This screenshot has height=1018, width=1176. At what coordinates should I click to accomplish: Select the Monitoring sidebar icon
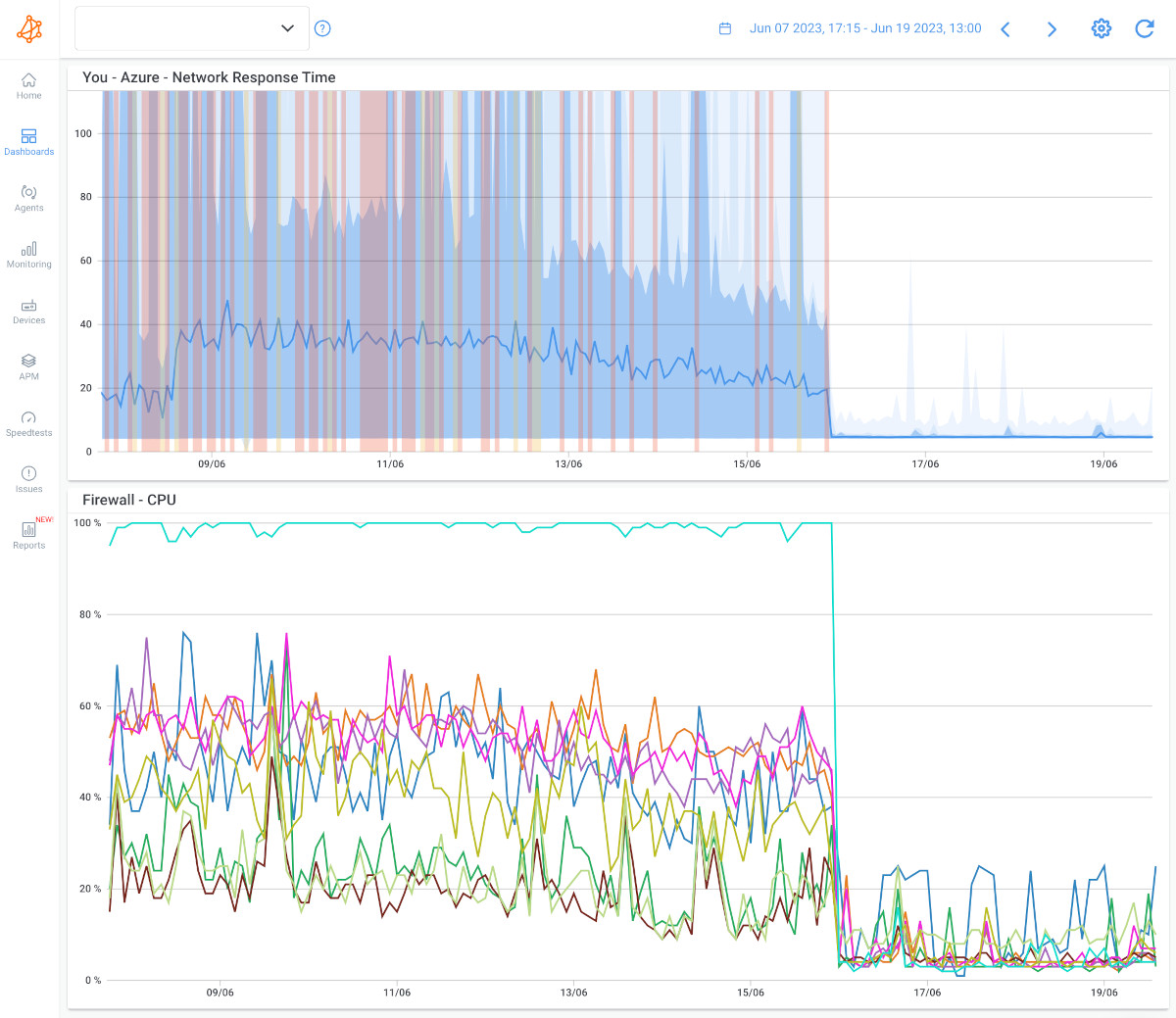coord(28,254)
